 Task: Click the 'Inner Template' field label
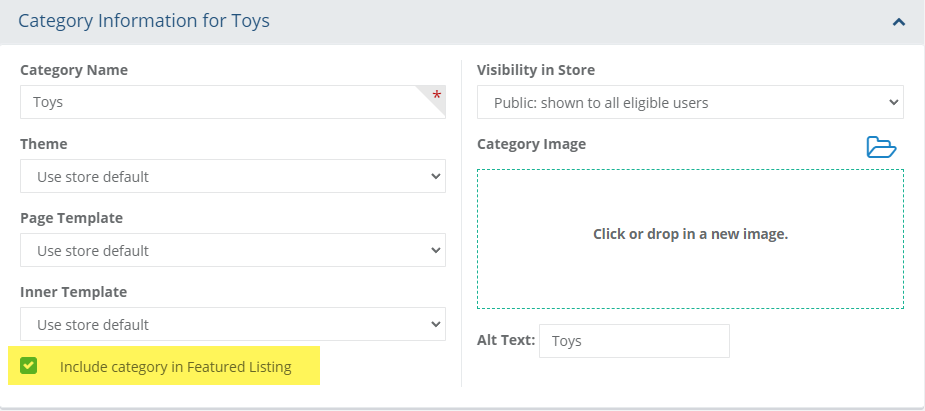tap(73, 292)
